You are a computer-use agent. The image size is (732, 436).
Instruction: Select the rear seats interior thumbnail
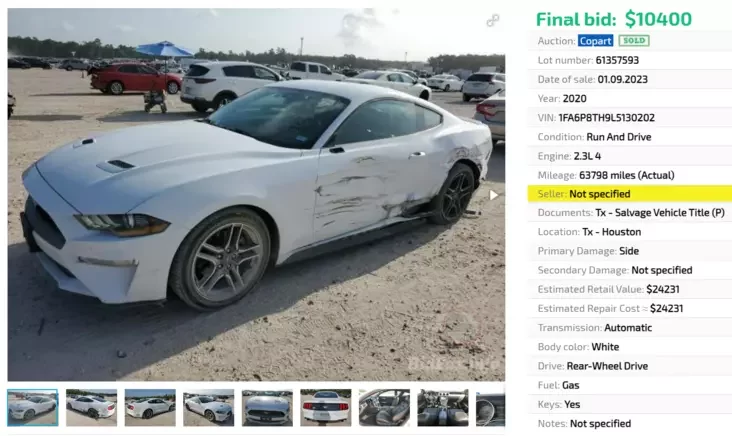[443, 408]
